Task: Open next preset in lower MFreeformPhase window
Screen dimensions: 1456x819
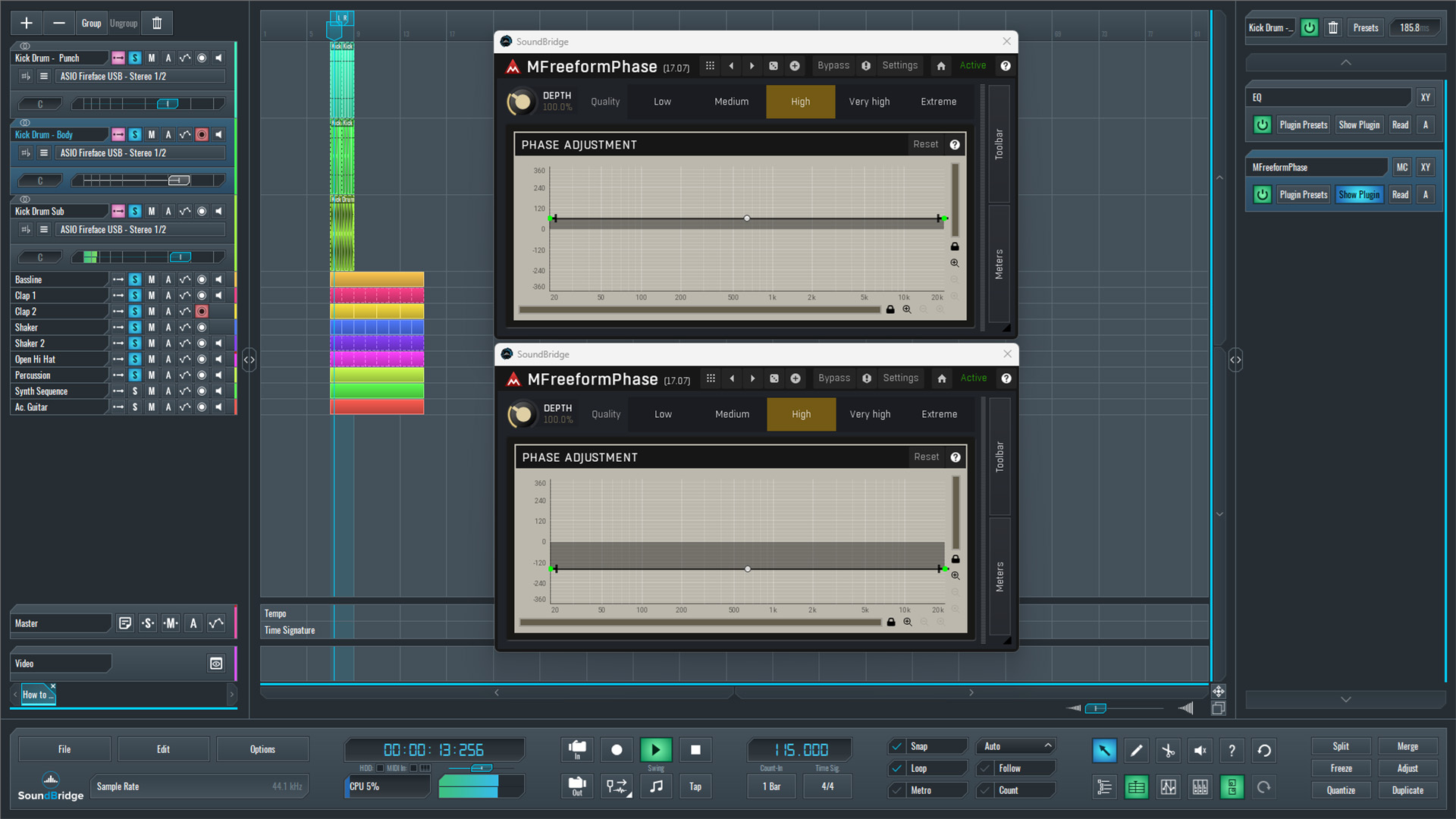Action: coord(752,378)
